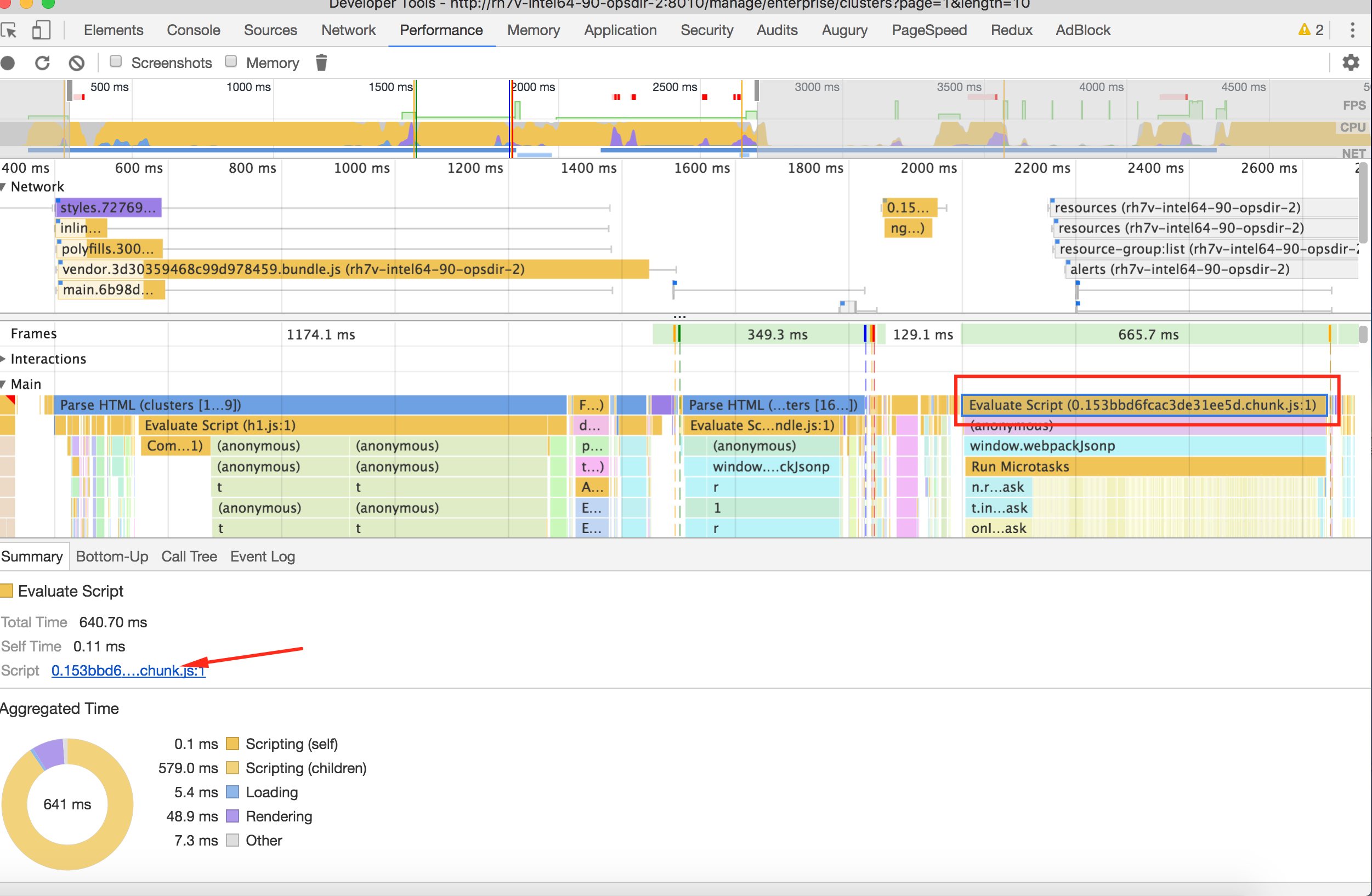Select the Parse HTML clusters [1...9] bar
Image resolution: width=1372 pixels, height=896 pixels.
click(310, 405)
